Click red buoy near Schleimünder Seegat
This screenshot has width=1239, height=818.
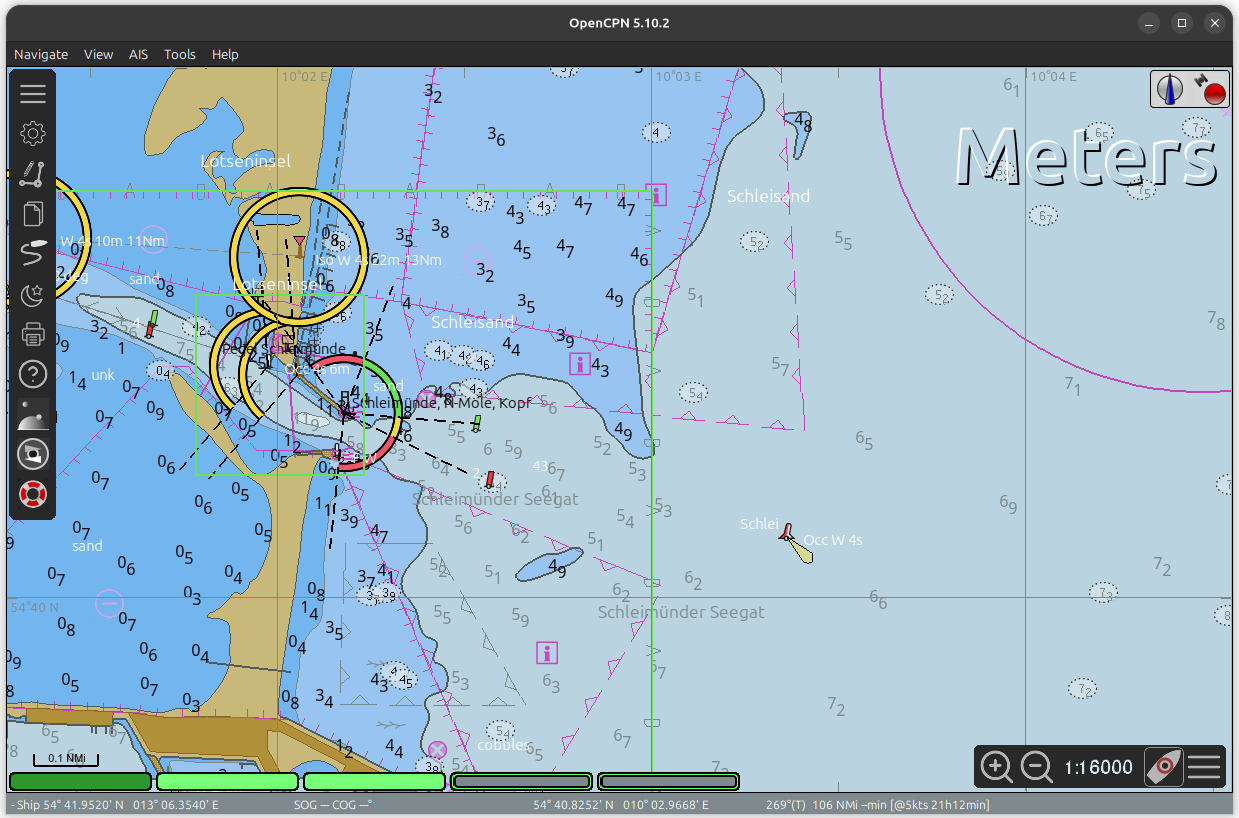pyautogui.click(x=490, y=479)
